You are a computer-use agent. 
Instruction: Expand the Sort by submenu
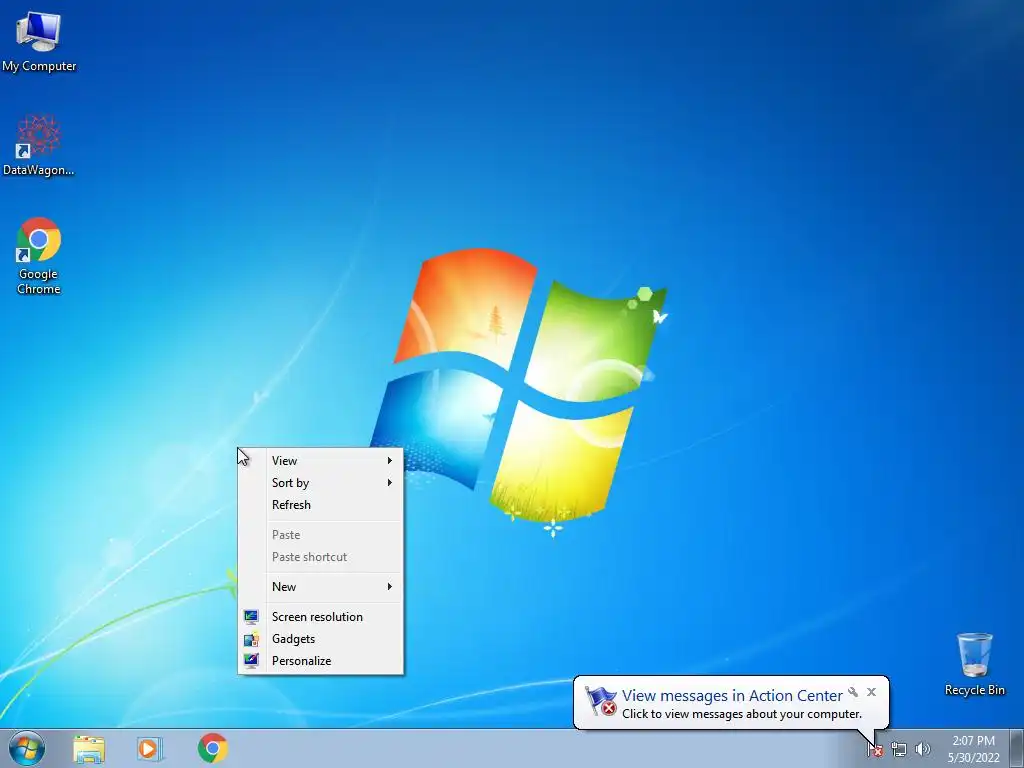click(321, 483)
